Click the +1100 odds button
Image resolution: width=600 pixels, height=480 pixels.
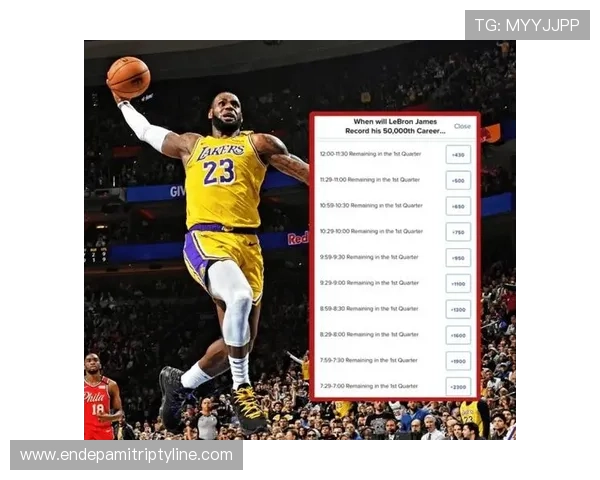coord(458,284)
